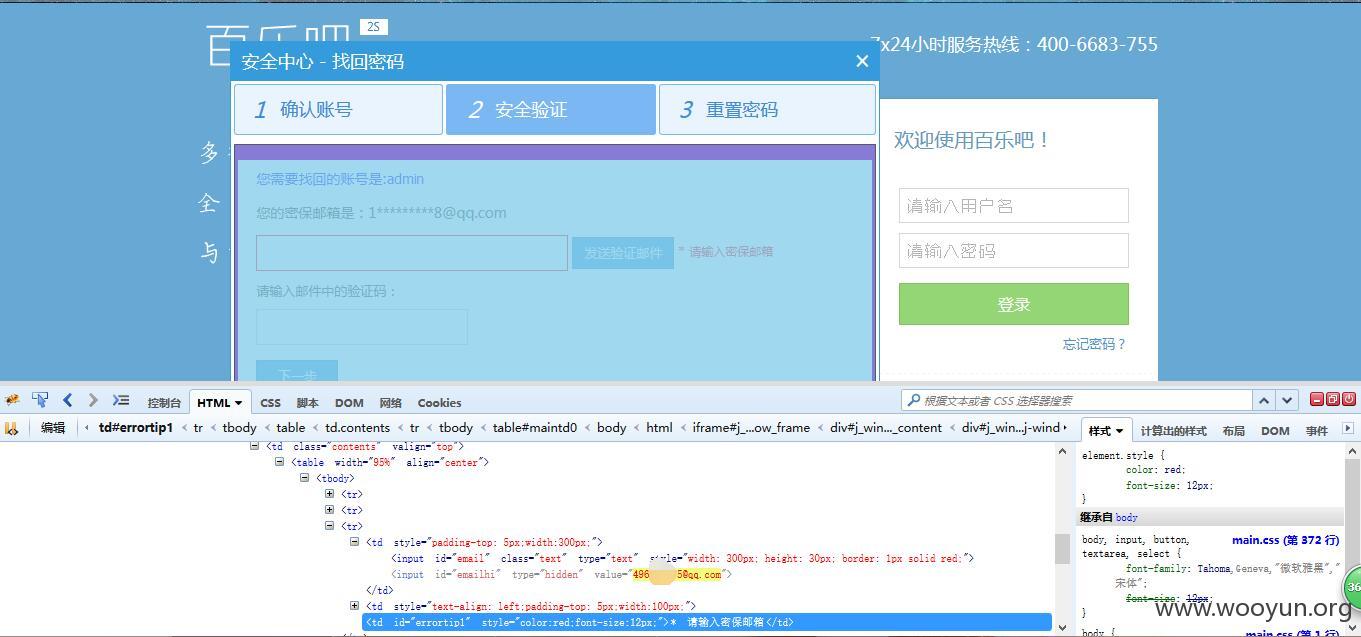This screenshot has width=1361, height=637.
Task: Open the Firebug bug icon menu
Action: pos(12,400)
